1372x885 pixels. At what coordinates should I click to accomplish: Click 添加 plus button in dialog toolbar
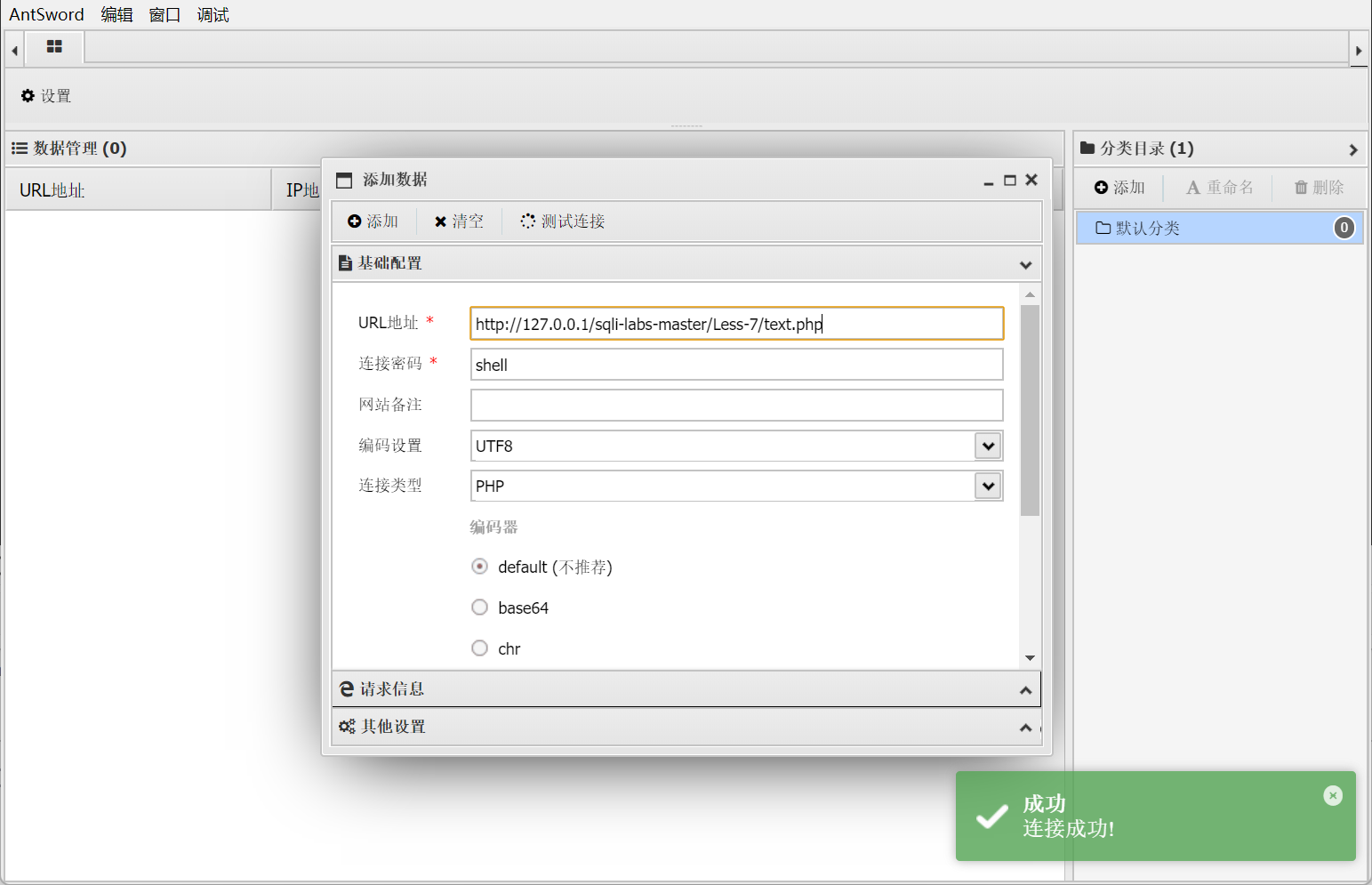[373, 221]
